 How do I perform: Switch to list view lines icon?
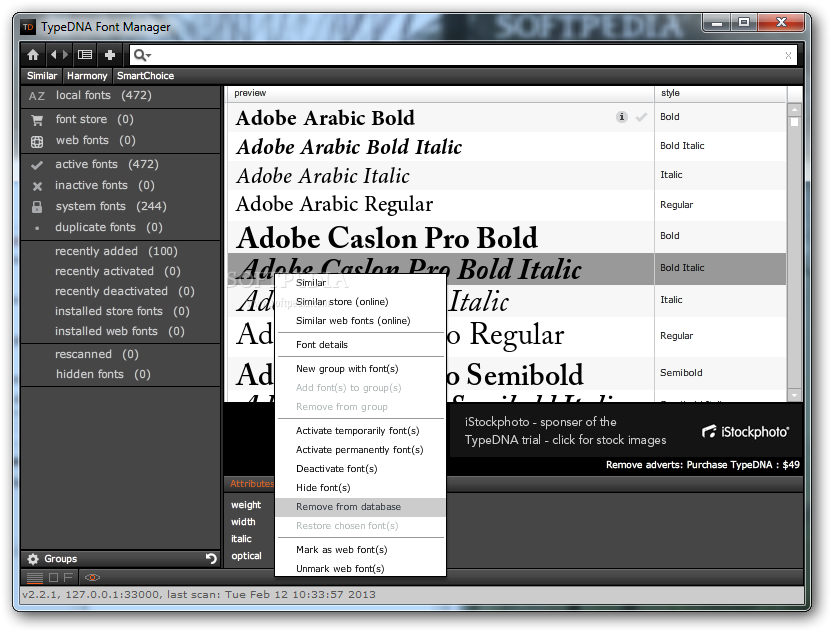35,577
